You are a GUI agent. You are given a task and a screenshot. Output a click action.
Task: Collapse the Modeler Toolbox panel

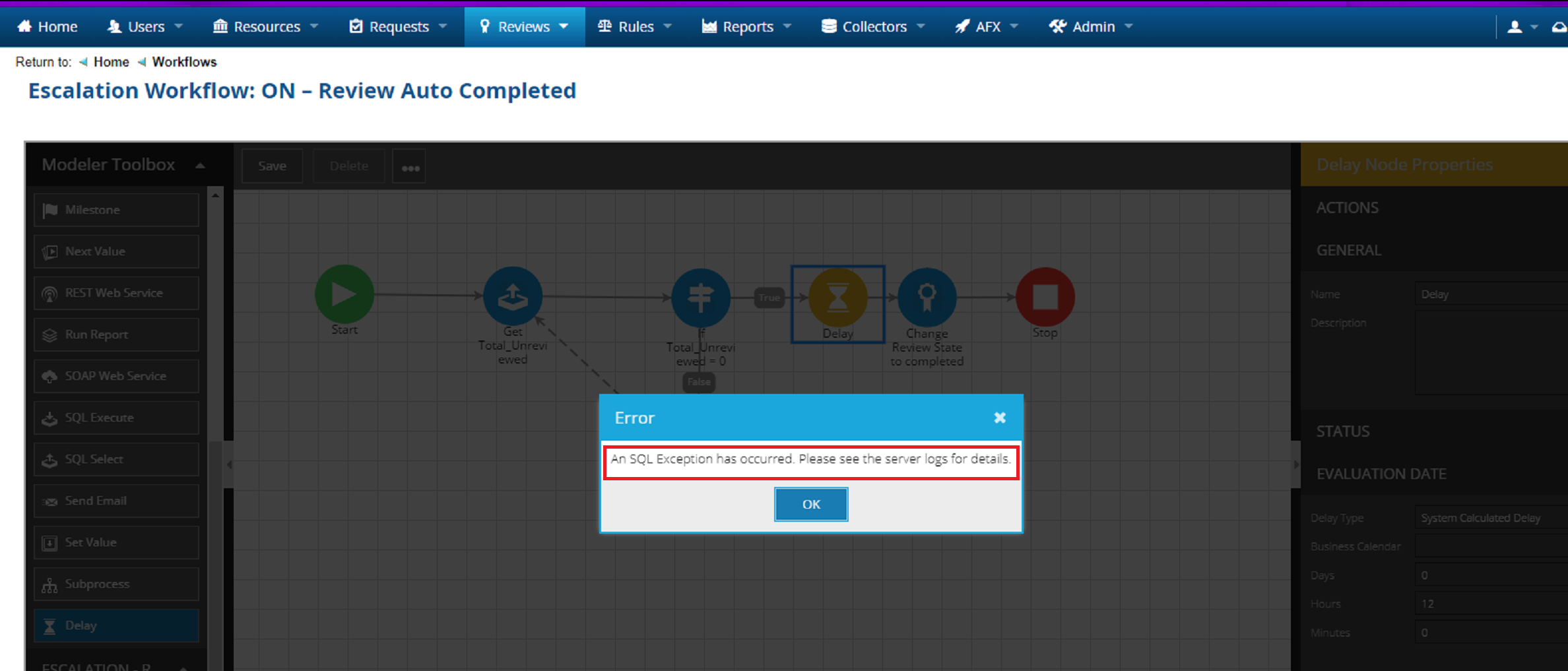click(200, 165)
